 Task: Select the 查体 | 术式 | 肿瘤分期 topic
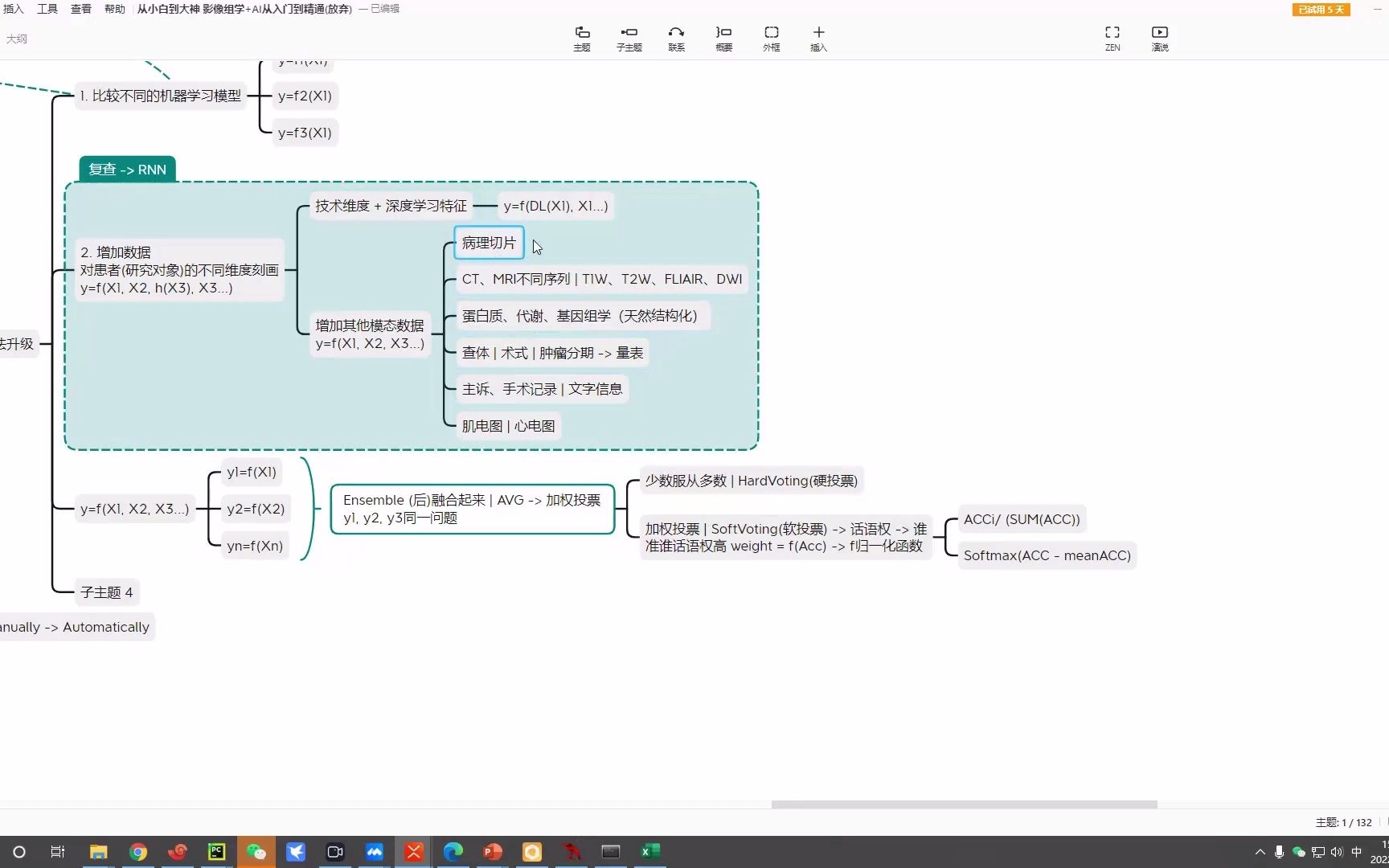(x=553, y=353)
